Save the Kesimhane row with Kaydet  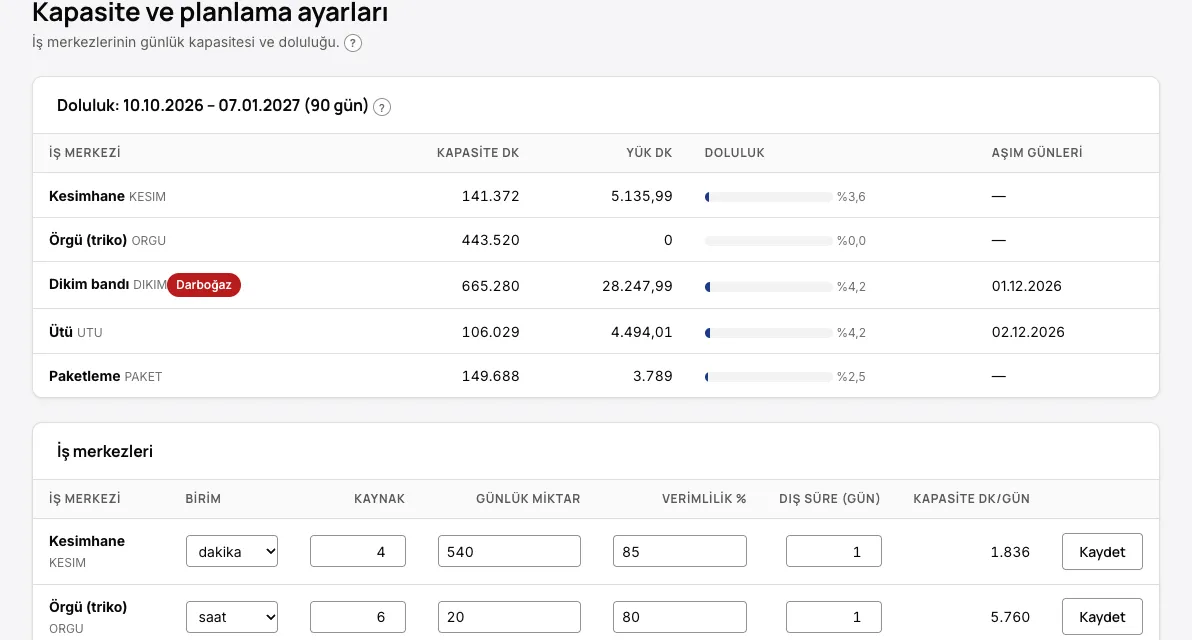pyautogui.click(x=1102, y=552)
